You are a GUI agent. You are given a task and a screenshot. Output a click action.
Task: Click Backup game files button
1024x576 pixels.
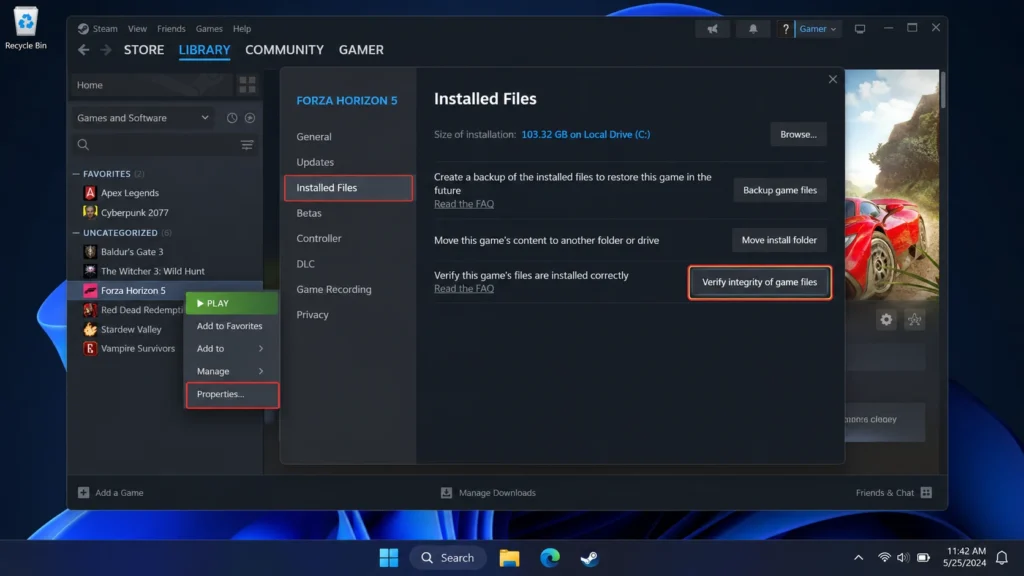(x=780, y=190)
